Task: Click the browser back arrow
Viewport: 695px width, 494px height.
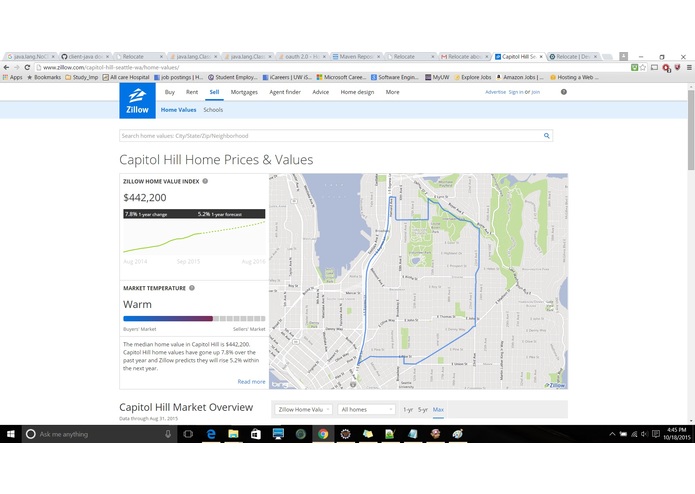Action: click(6, 67)
